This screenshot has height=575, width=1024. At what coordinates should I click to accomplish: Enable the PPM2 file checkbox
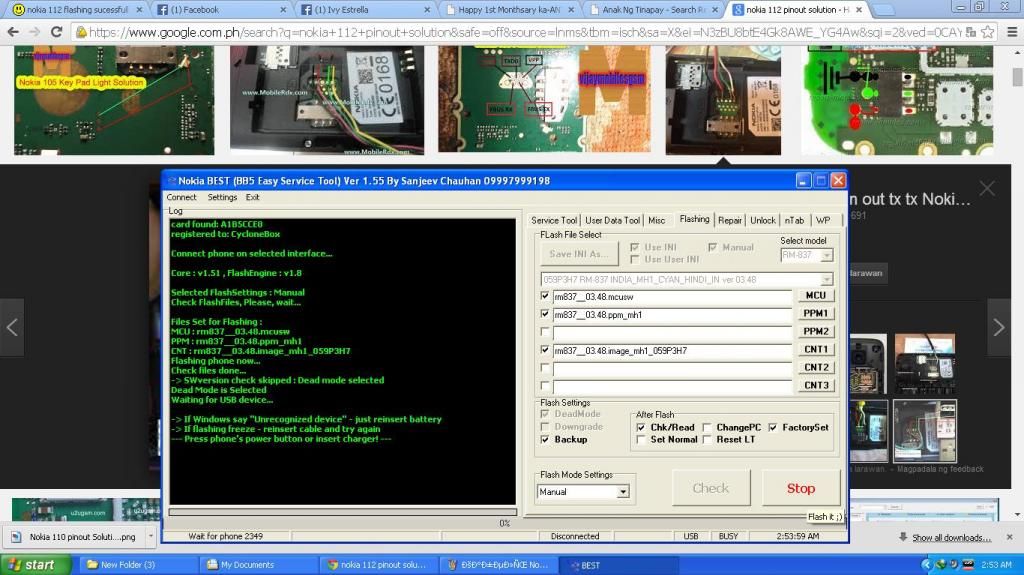tap(545, 332)
